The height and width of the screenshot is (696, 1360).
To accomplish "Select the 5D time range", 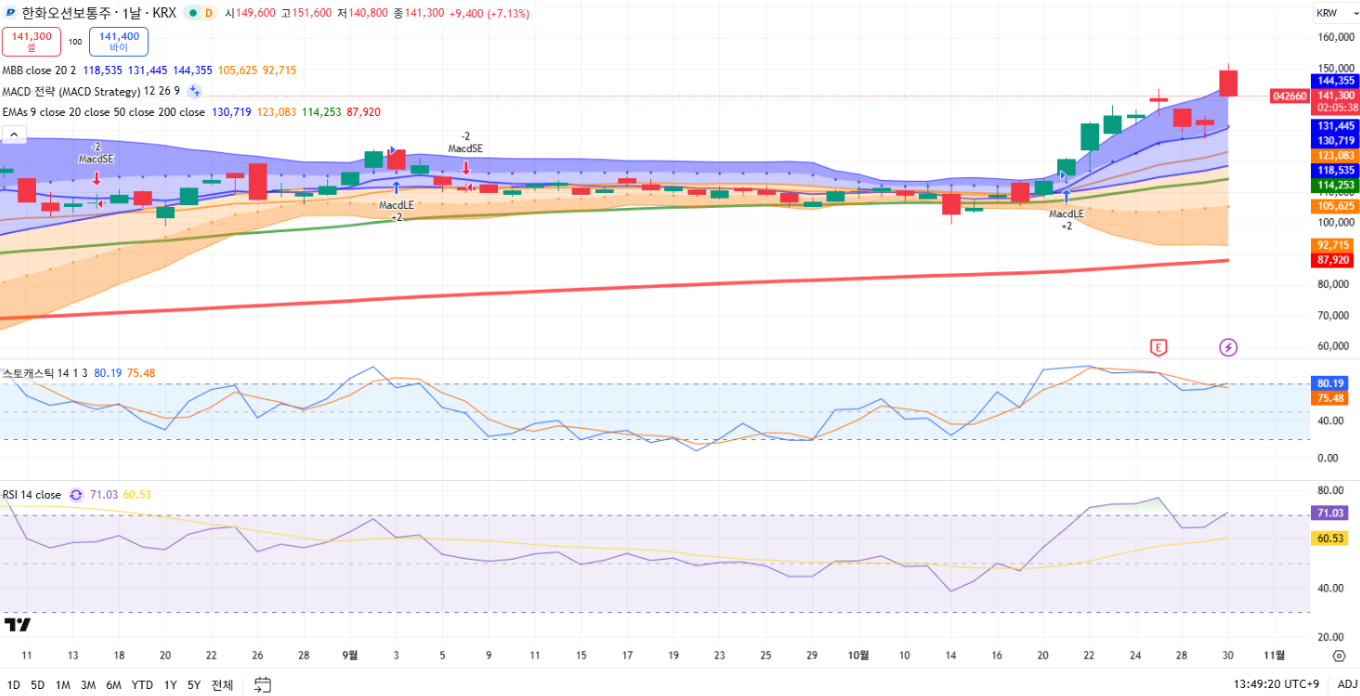I will [x=37, y=685].
